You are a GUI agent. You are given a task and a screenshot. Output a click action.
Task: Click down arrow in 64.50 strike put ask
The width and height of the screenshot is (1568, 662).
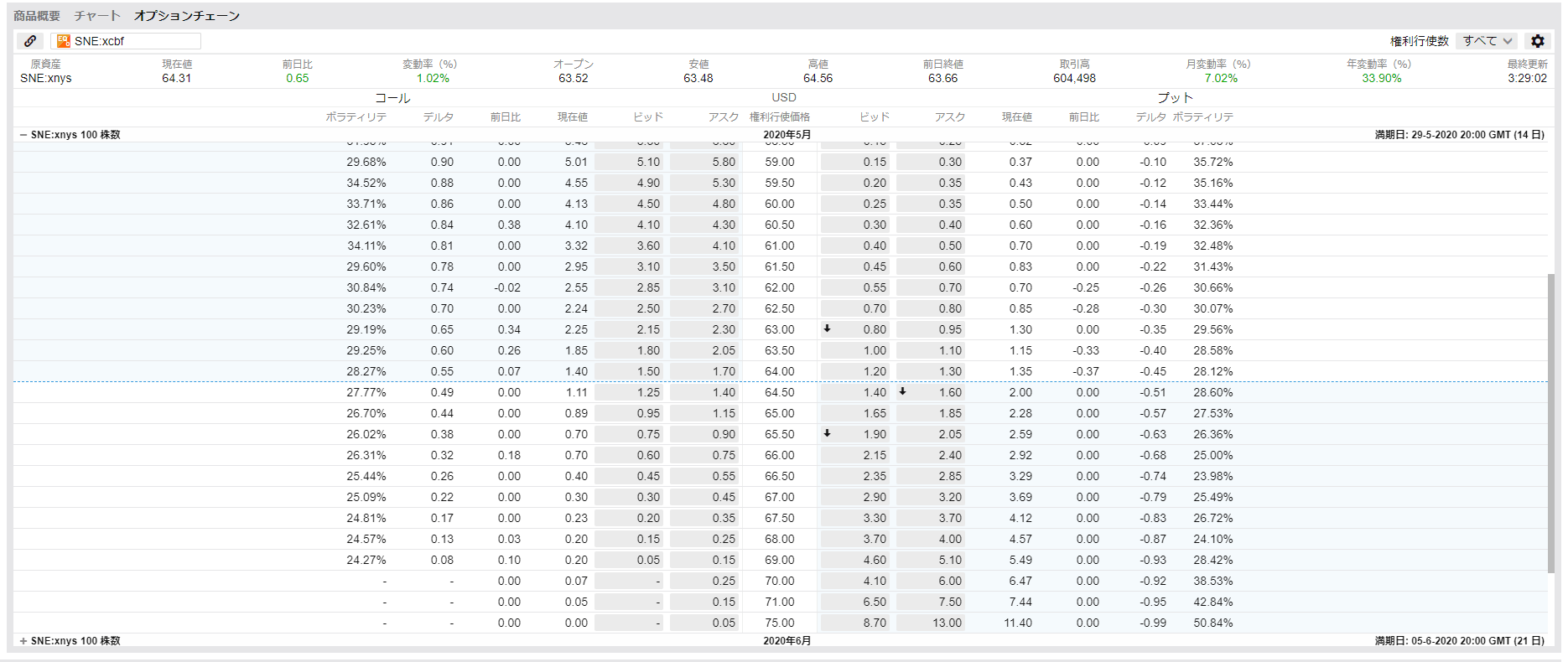coord(902,391)
